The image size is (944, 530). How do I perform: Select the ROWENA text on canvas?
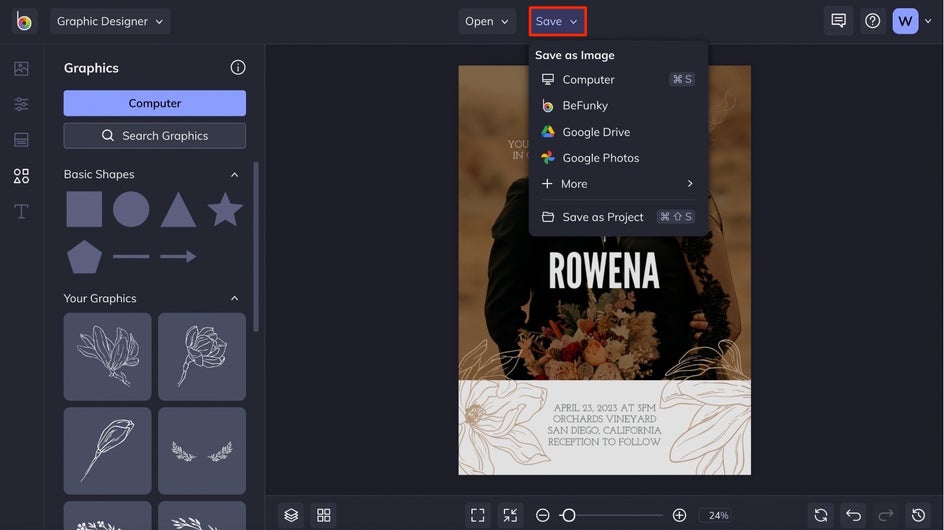604,271
